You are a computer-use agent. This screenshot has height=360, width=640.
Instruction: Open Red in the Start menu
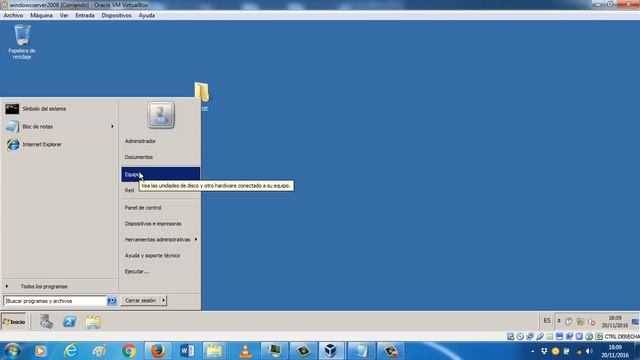pyautogui.click(x=129, y=190)
